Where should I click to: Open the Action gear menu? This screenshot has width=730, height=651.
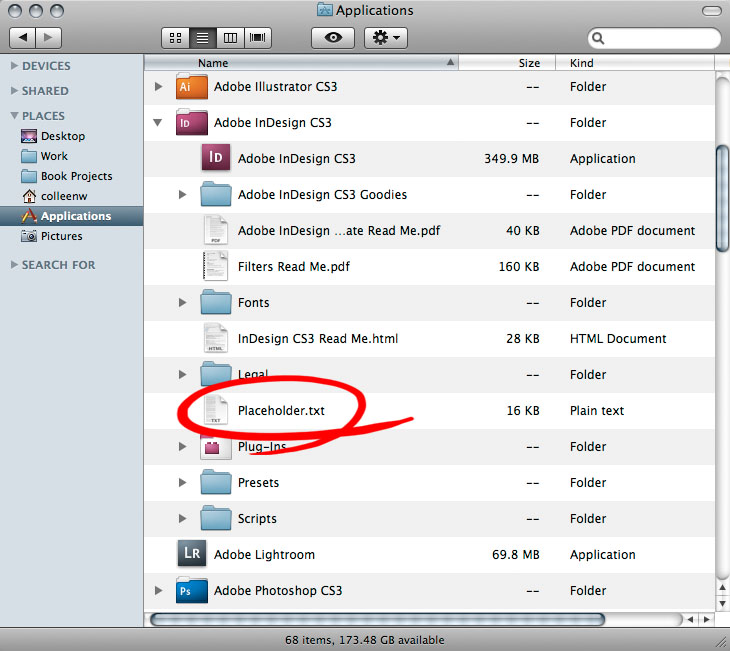[x=386, y=38]
